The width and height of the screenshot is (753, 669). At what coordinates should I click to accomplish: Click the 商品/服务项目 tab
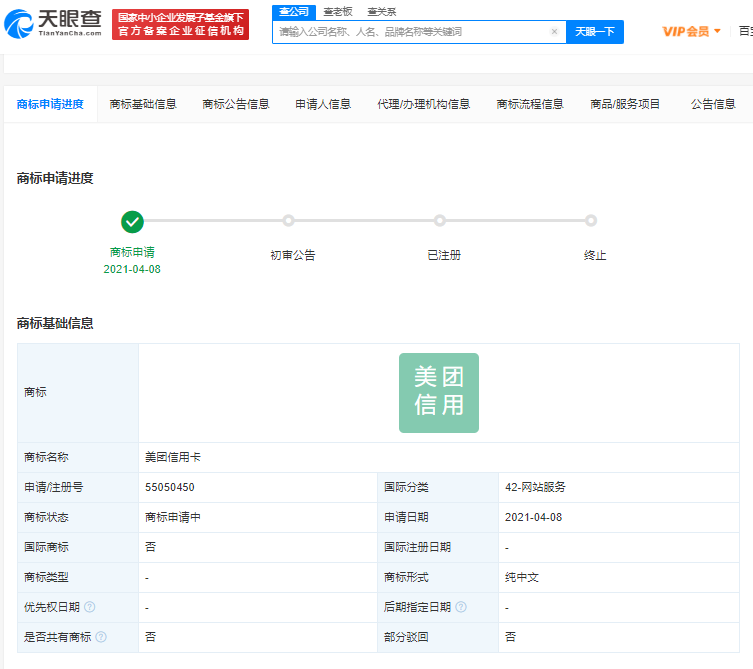point(625,104)
